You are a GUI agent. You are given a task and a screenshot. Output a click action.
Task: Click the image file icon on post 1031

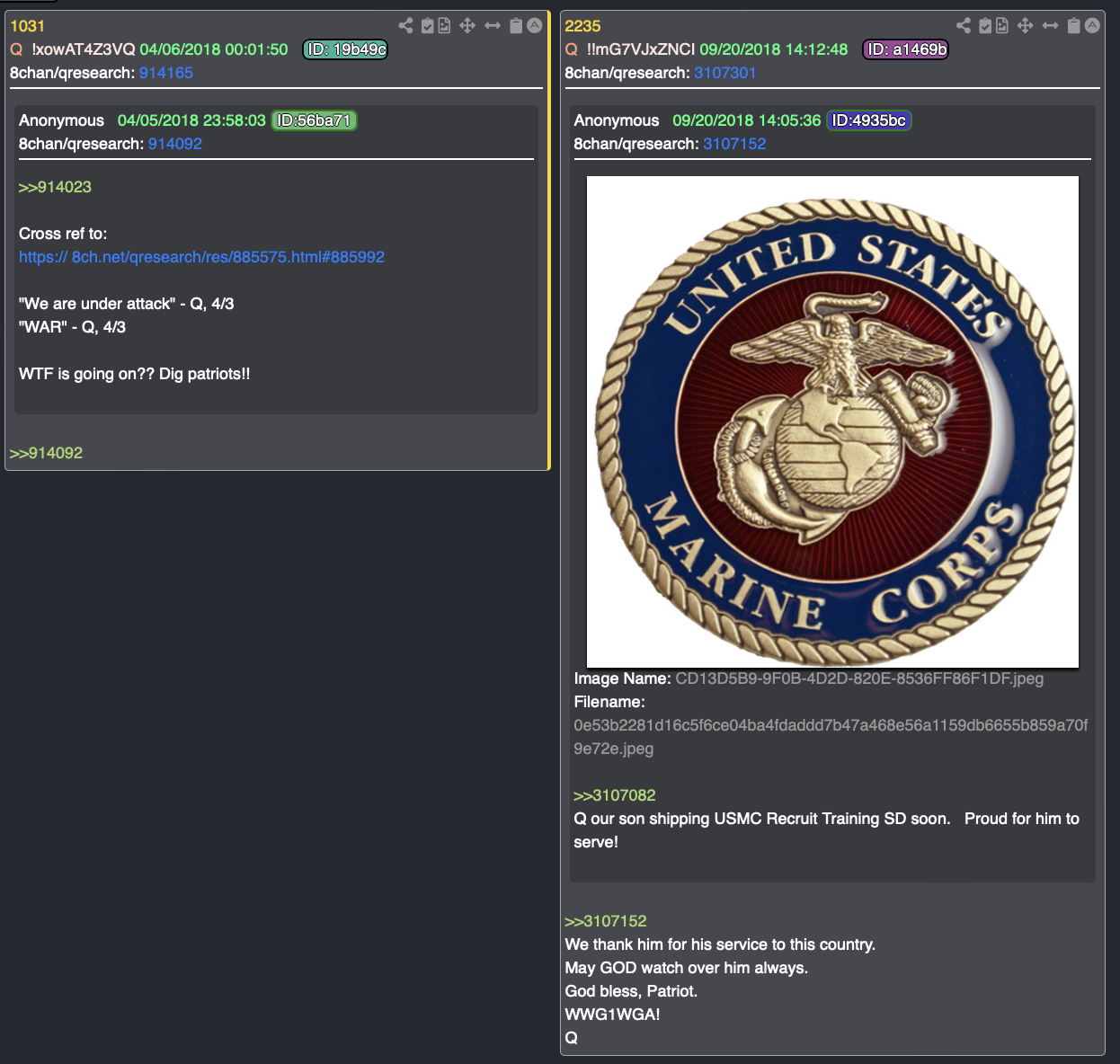pos(444,25)
